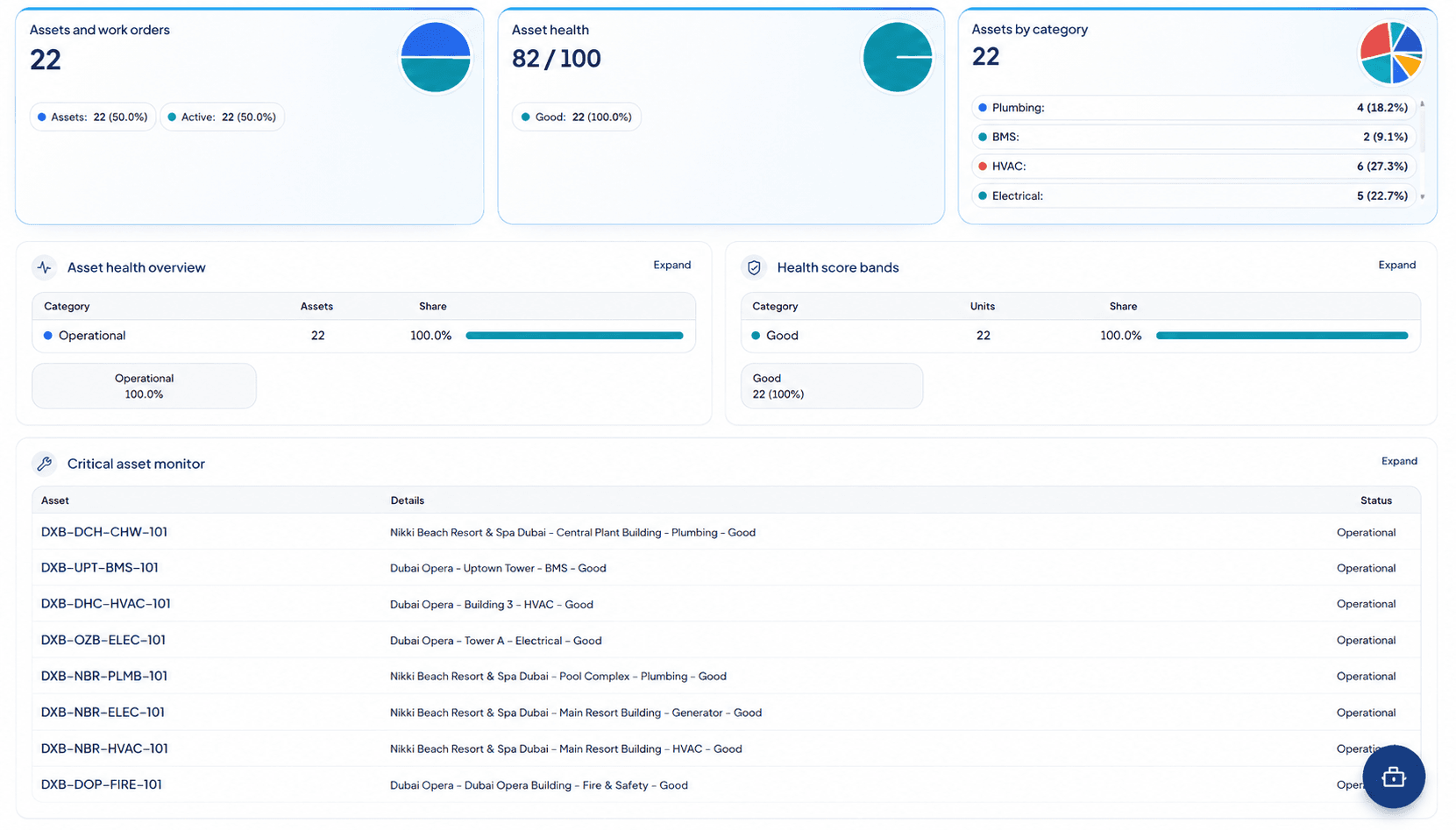Click the toolbox floating action button
Screen dimensions: 1456x830
point(1393,777)
